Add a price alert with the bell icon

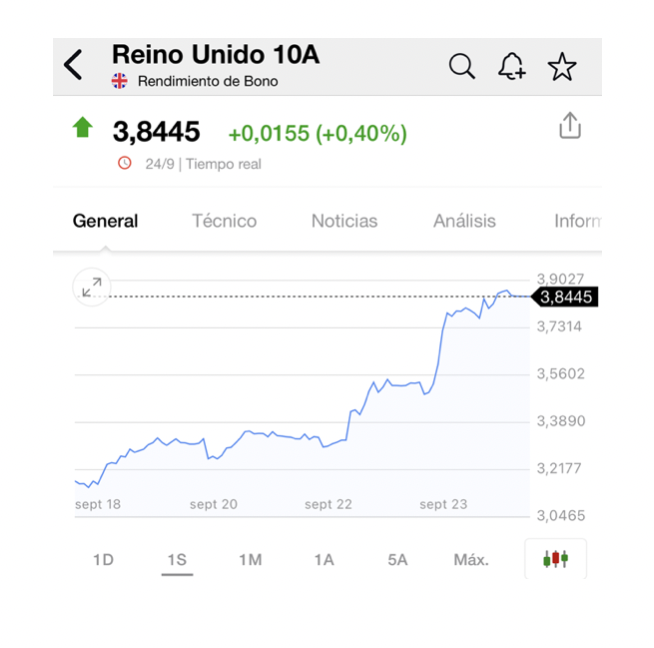512,66
